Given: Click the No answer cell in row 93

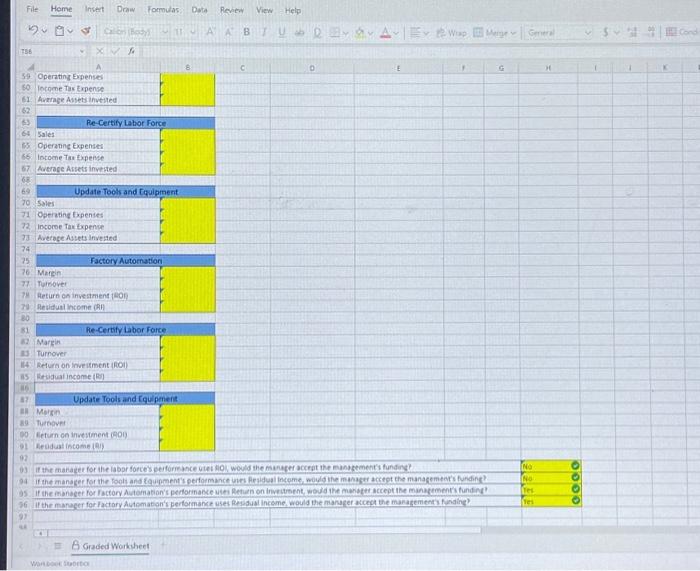Looking at the screenshot, I should 551,466.
